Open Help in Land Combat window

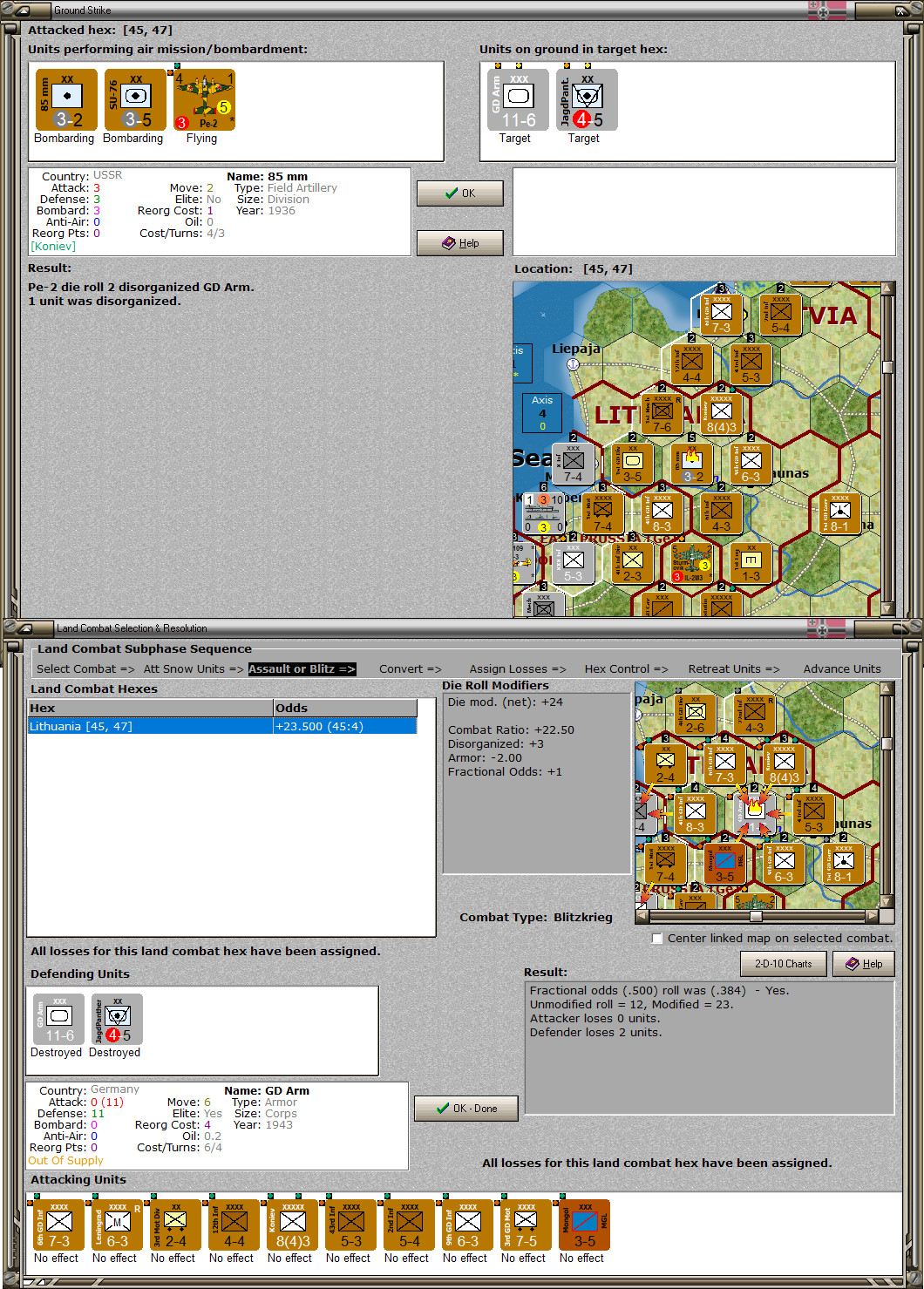[864, 964]
